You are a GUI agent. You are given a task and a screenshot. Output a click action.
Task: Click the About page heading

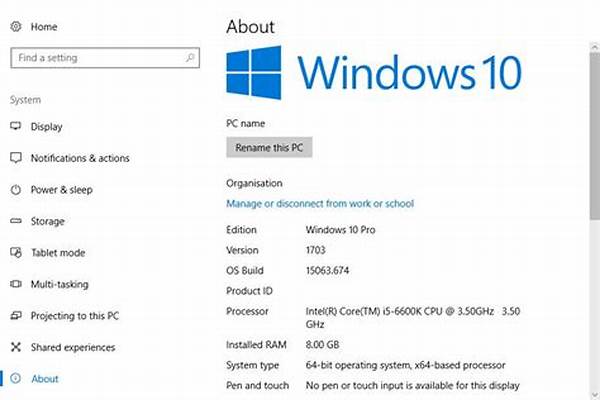pos(250,27)
